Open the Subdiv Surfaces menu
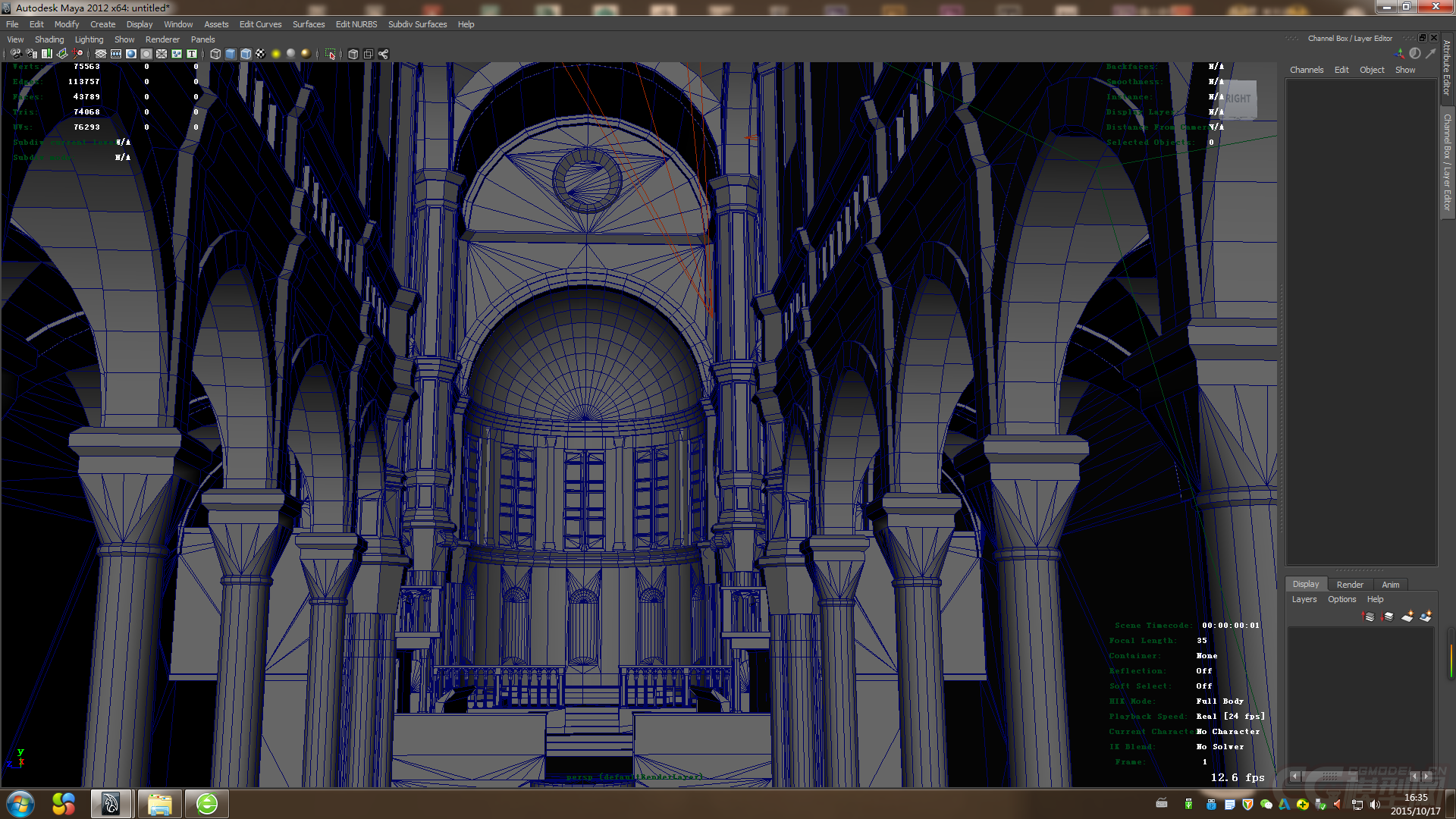1456x819 pixels. click(417, 24)
